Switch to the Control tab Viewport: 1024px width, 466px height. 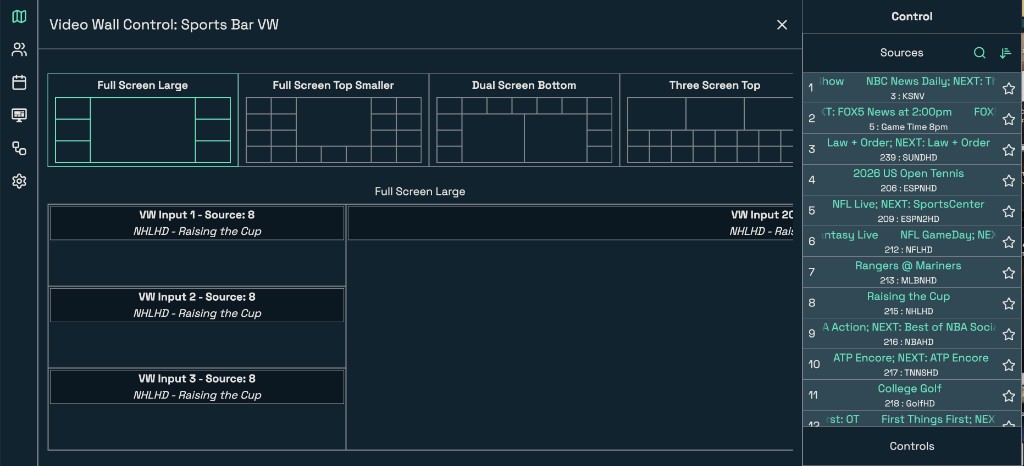(x=912, y=16)
